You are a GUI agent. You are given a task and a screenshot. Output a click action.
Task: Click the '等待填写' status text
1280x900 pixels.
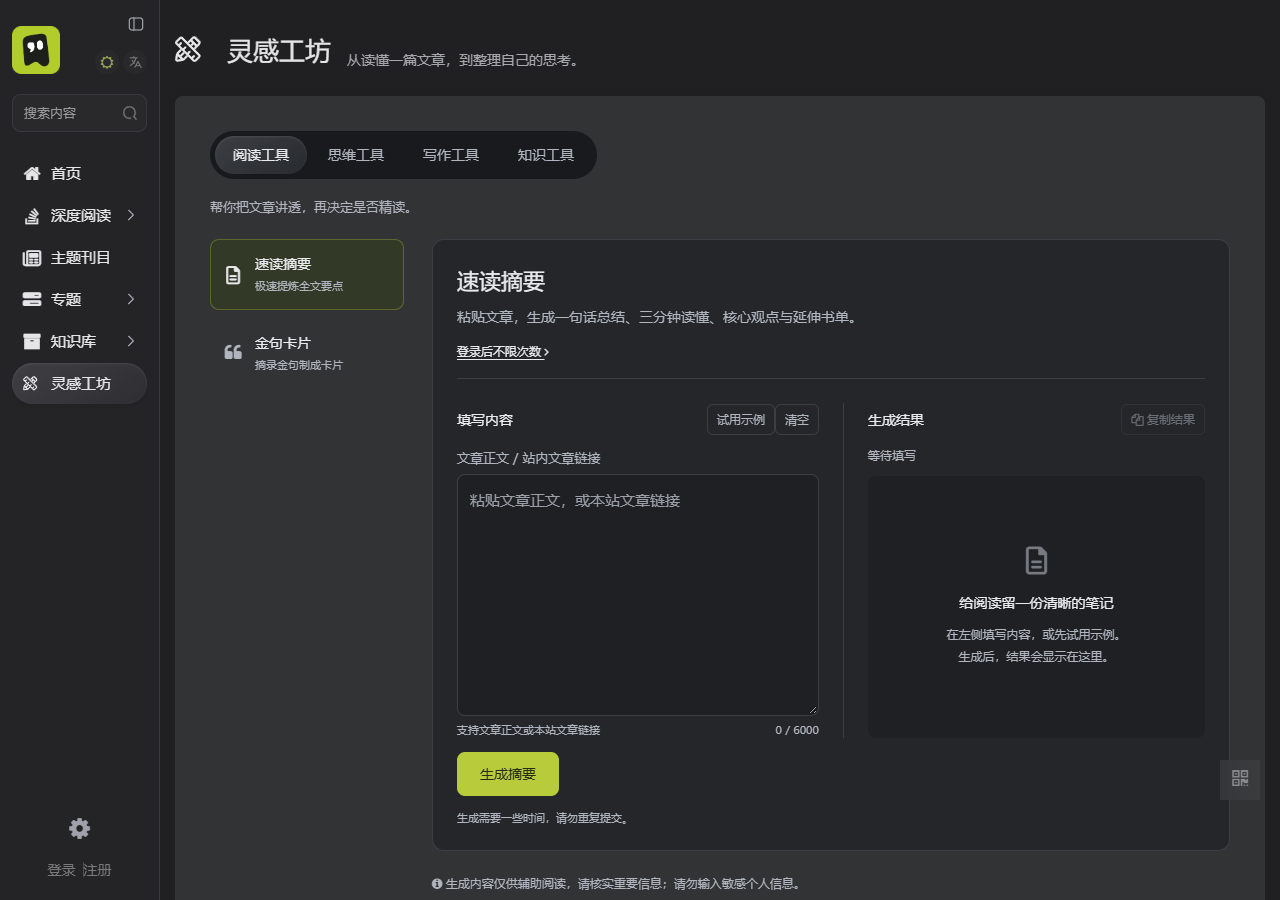tap(892, 456)
